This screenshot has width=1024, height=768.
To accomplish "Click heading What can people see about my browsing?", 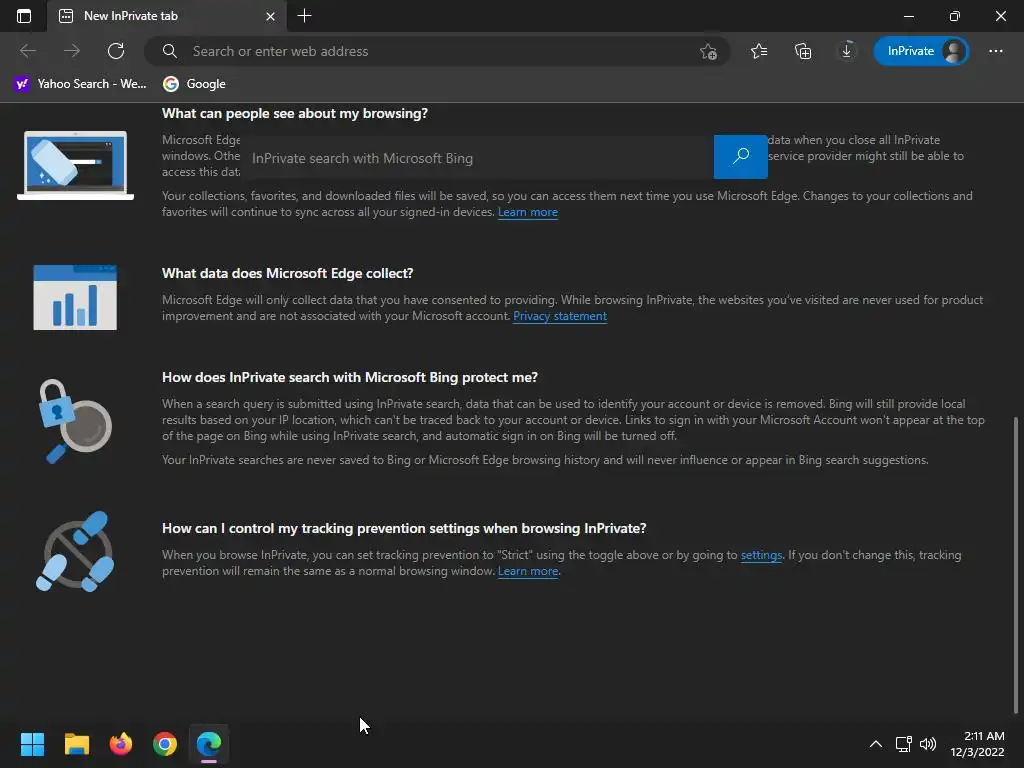I will (295, 113).
